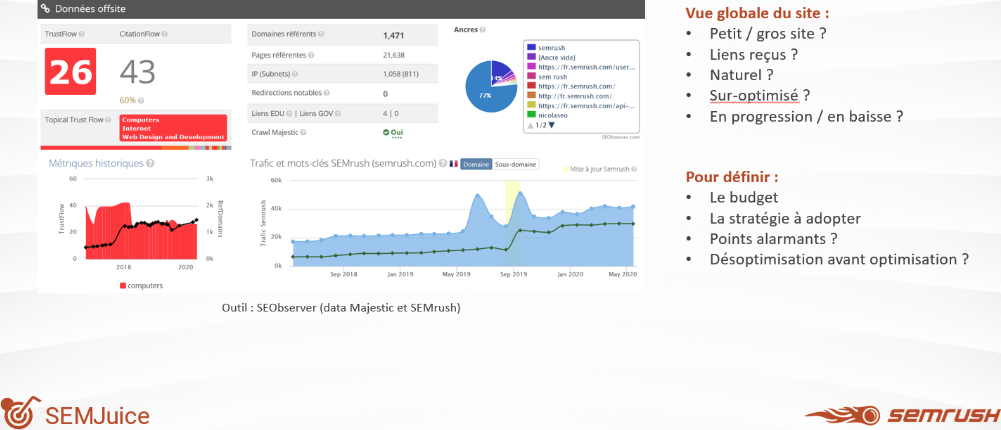Screen dimensions: 1001x430
Task: Select the Domaine toggle button
Action: pos(476,164)
